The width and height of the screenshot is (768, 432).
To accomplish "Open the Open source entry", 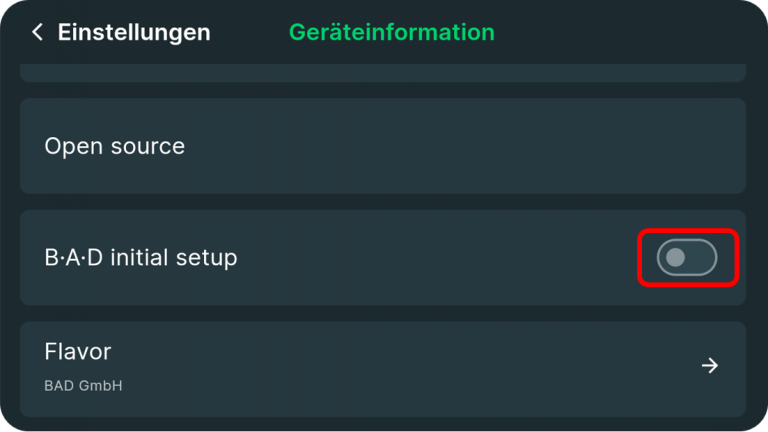I will 382,146.
